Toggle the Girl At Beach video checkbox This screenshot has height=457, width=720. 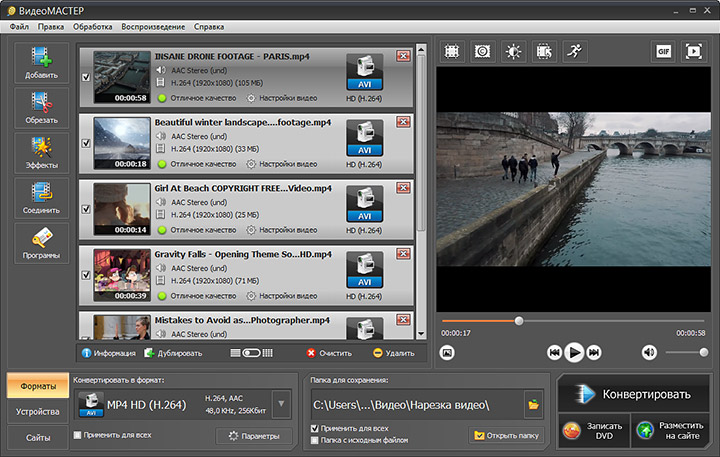tap(85, 209)
